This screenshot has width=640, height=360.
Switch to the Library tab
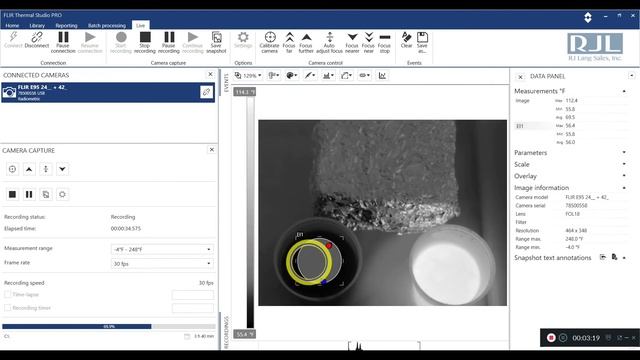[x=37, y=25]
